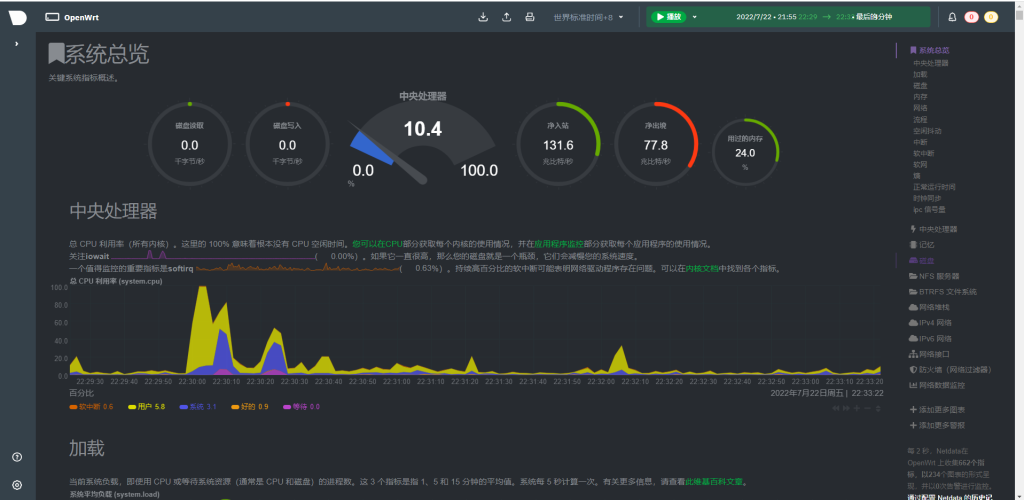Open the 内核文档 link in CPU description
Image resolution: width=1024 pixels, height=500 pixels.
(702, 268)
